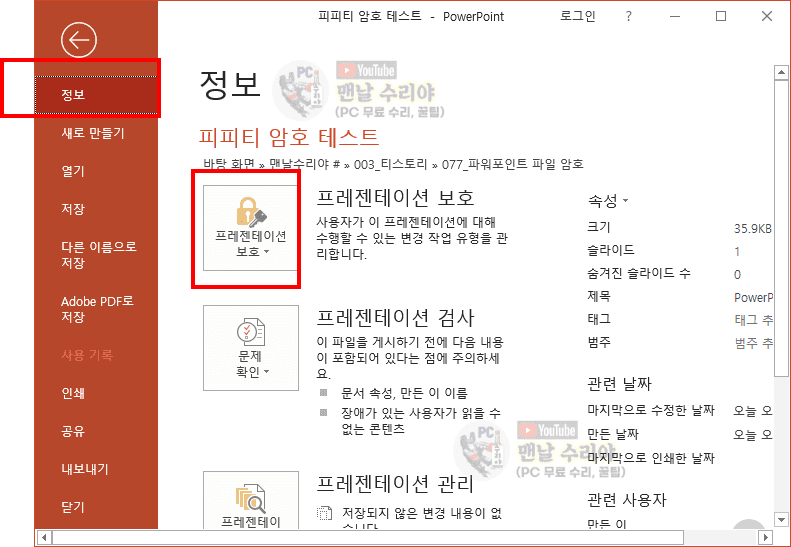Maximize the PowerPoint window

[x=721, y=16]
